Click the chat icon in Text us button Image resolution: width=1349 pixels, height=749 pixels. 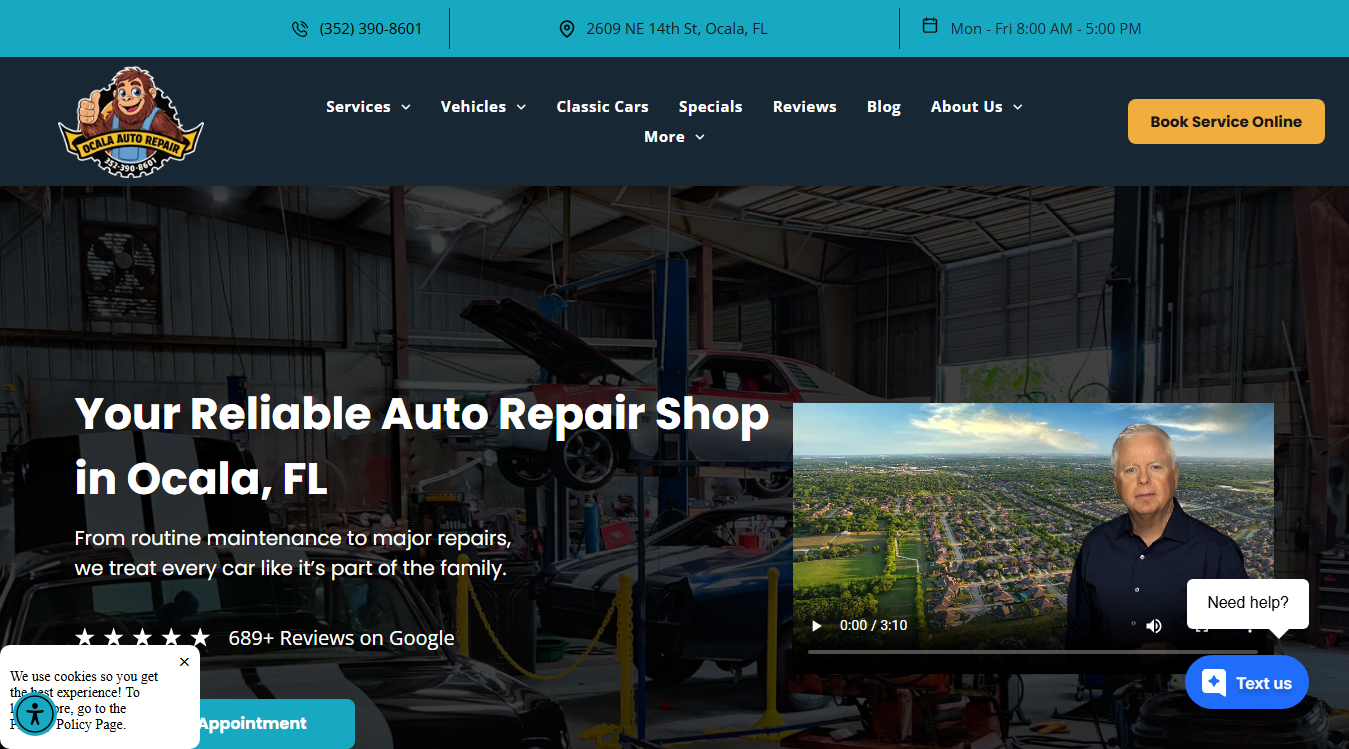(1214, 683)
